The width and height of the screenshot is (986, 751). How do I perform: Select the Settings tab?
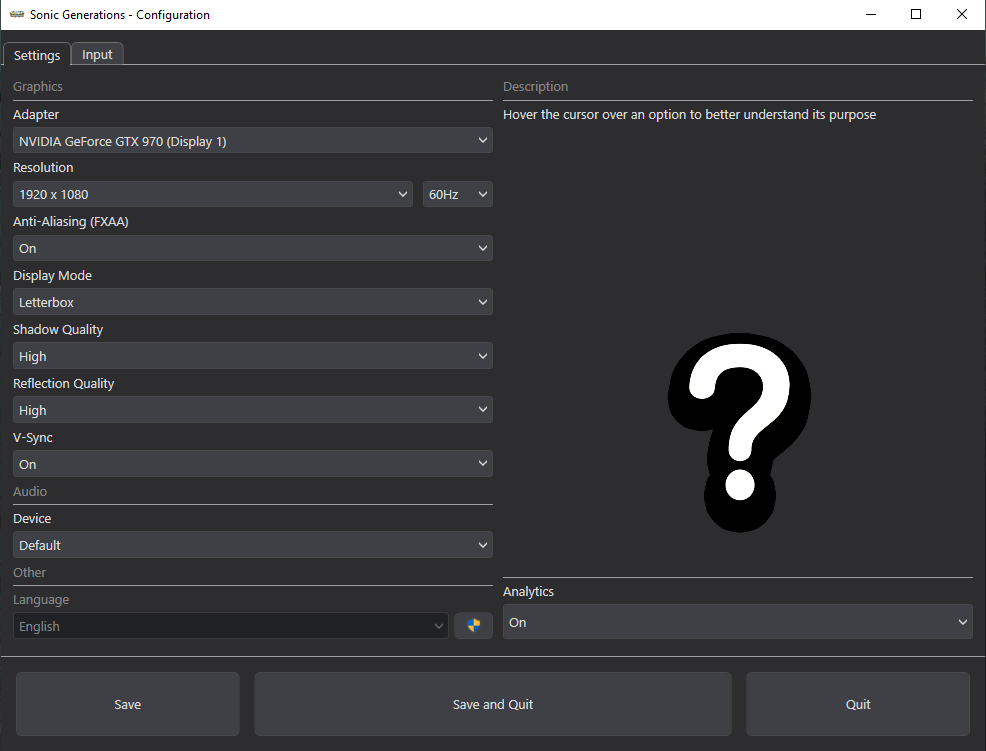[36, 55]
